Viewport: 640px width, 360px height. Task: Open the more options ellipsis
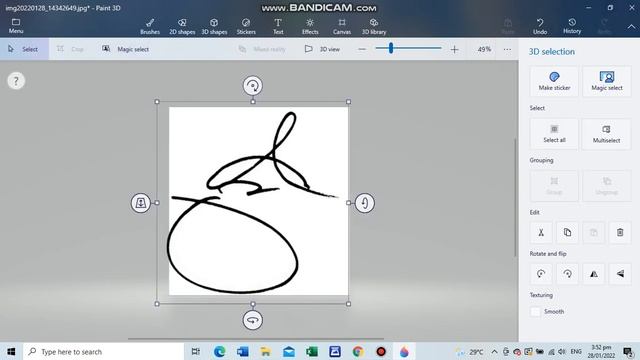click(507, 49)
